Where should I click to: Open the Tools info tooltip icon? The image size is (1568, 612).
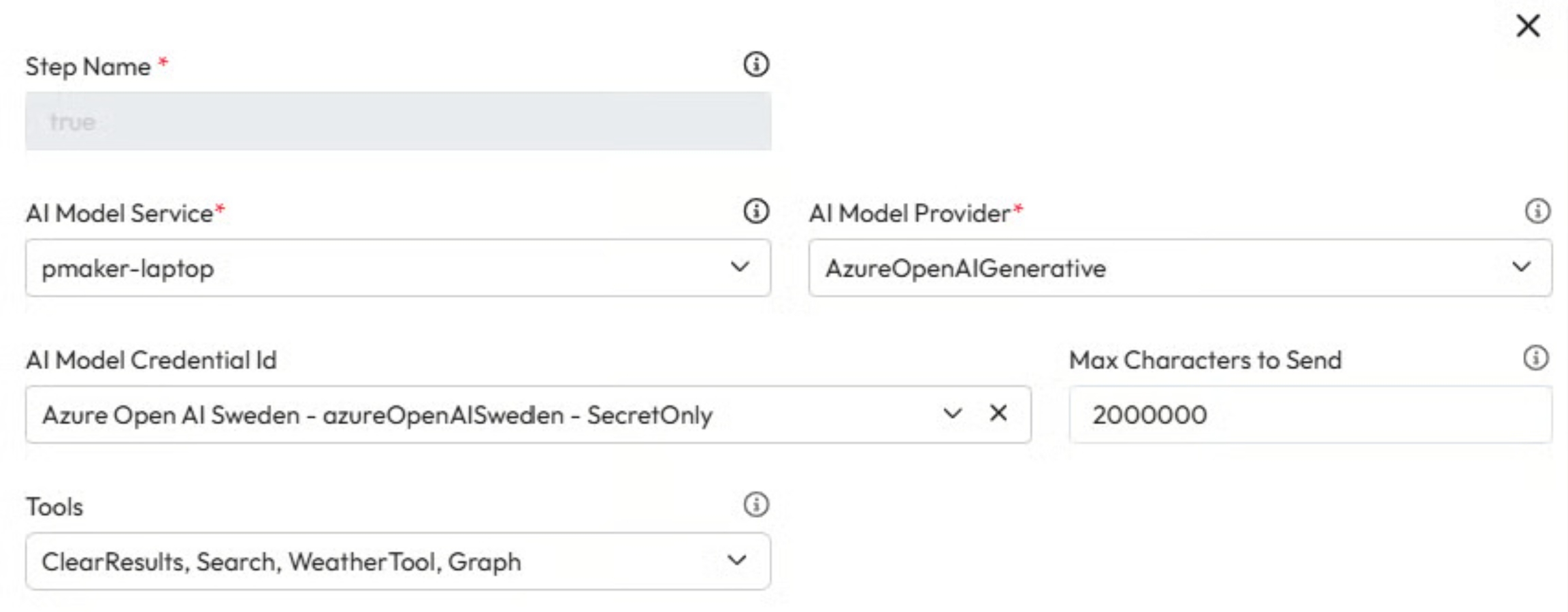point(755,504)
